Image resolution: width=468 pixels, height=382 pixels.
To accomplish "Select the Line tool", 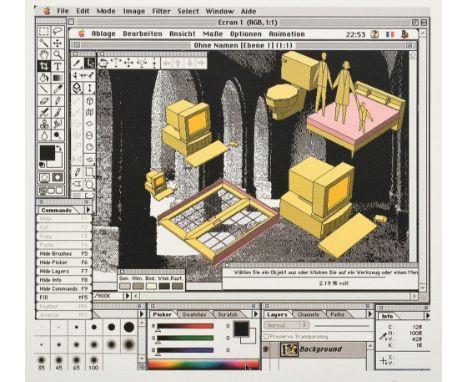I will pos(44,89).
